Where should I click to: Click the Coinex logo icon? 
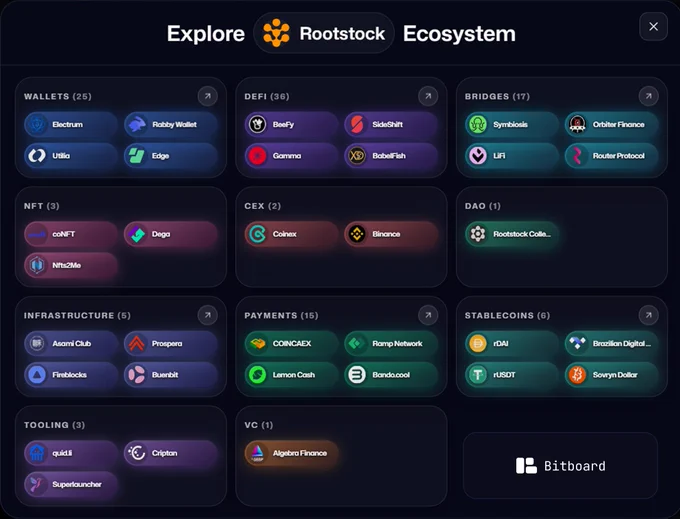tap(258, 234)
